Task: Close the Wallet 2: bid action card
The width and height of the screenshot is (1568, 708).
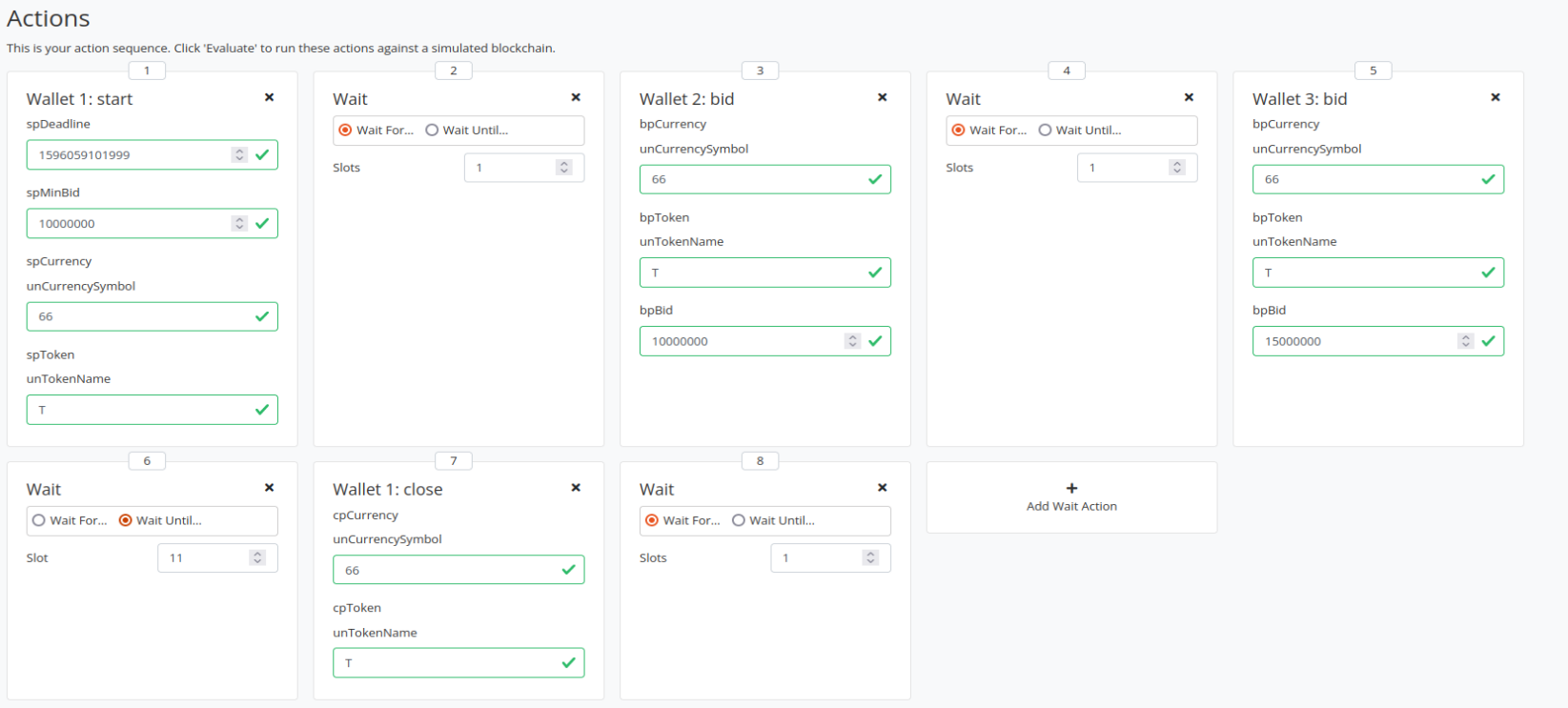Action: tap(883, 97)
